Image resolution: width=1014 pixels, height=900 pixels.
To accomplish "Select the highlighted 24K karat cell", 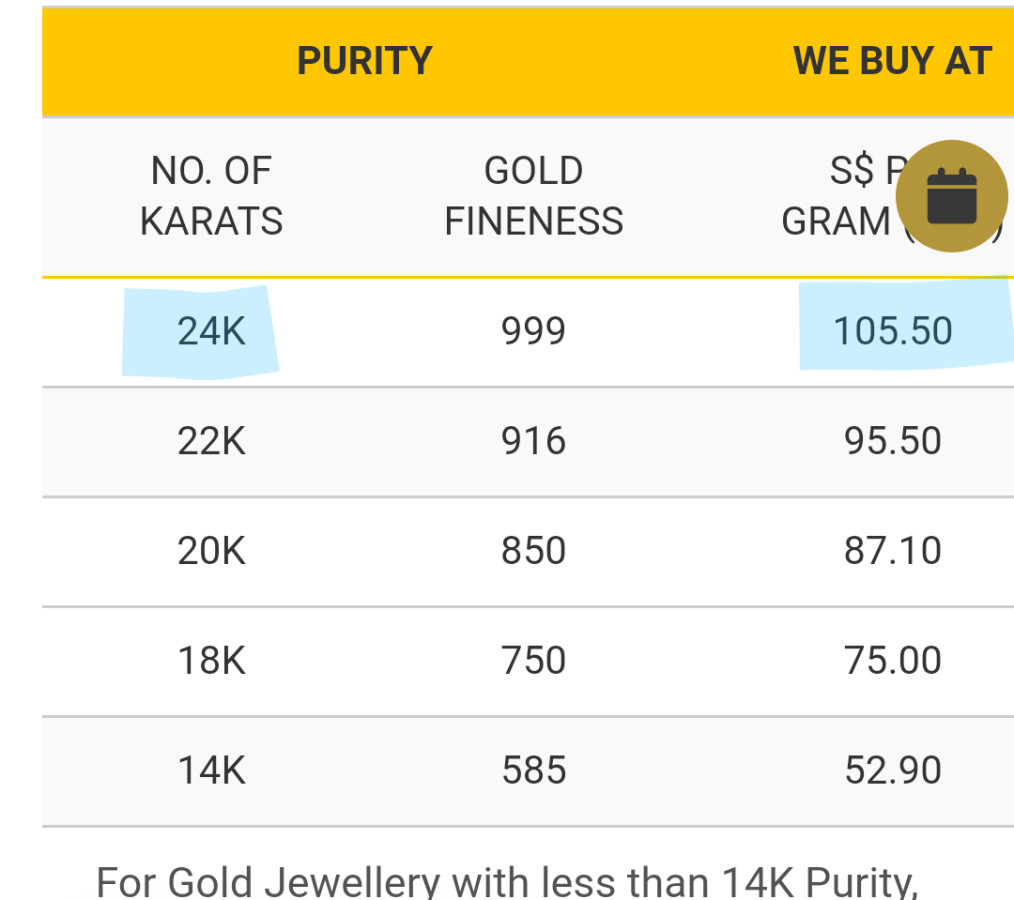I will coord(211,331).
